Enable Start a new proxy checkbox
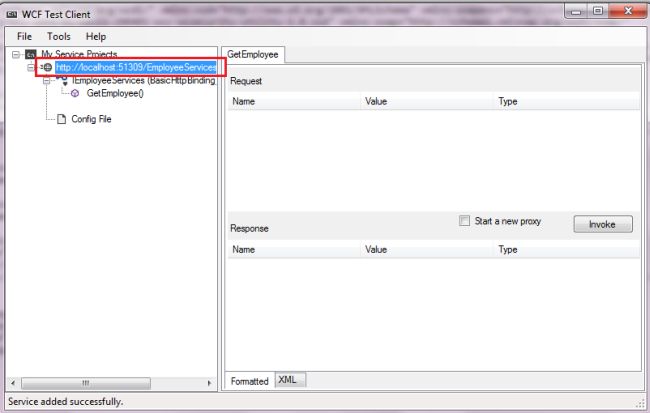The image size is (650, 413). [x=464, y=221]
